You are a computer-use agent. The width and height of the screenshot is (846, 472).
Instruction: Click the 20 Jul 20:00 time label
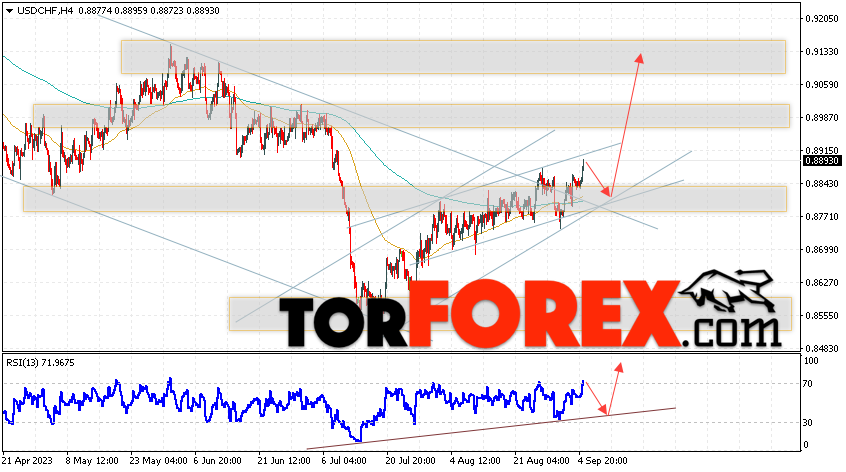(411, 461)
